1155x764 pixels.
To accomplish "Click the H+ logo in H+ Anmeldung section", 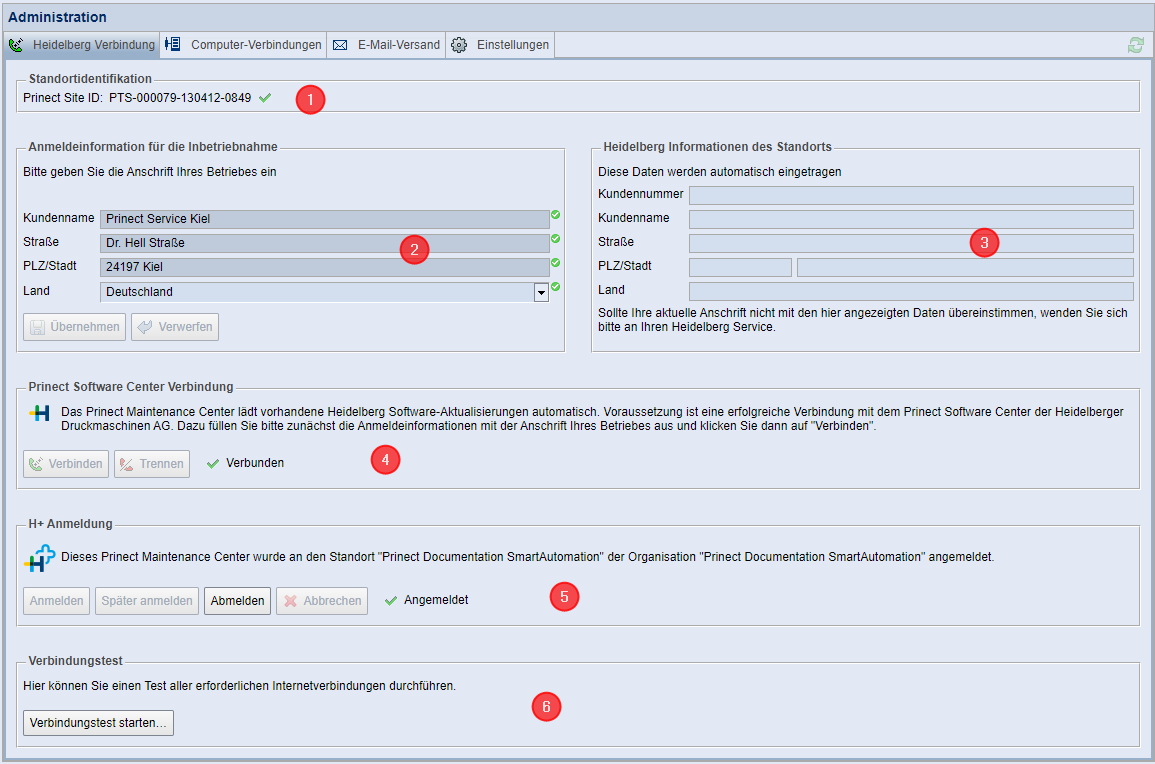I will (x=39, y=558).
